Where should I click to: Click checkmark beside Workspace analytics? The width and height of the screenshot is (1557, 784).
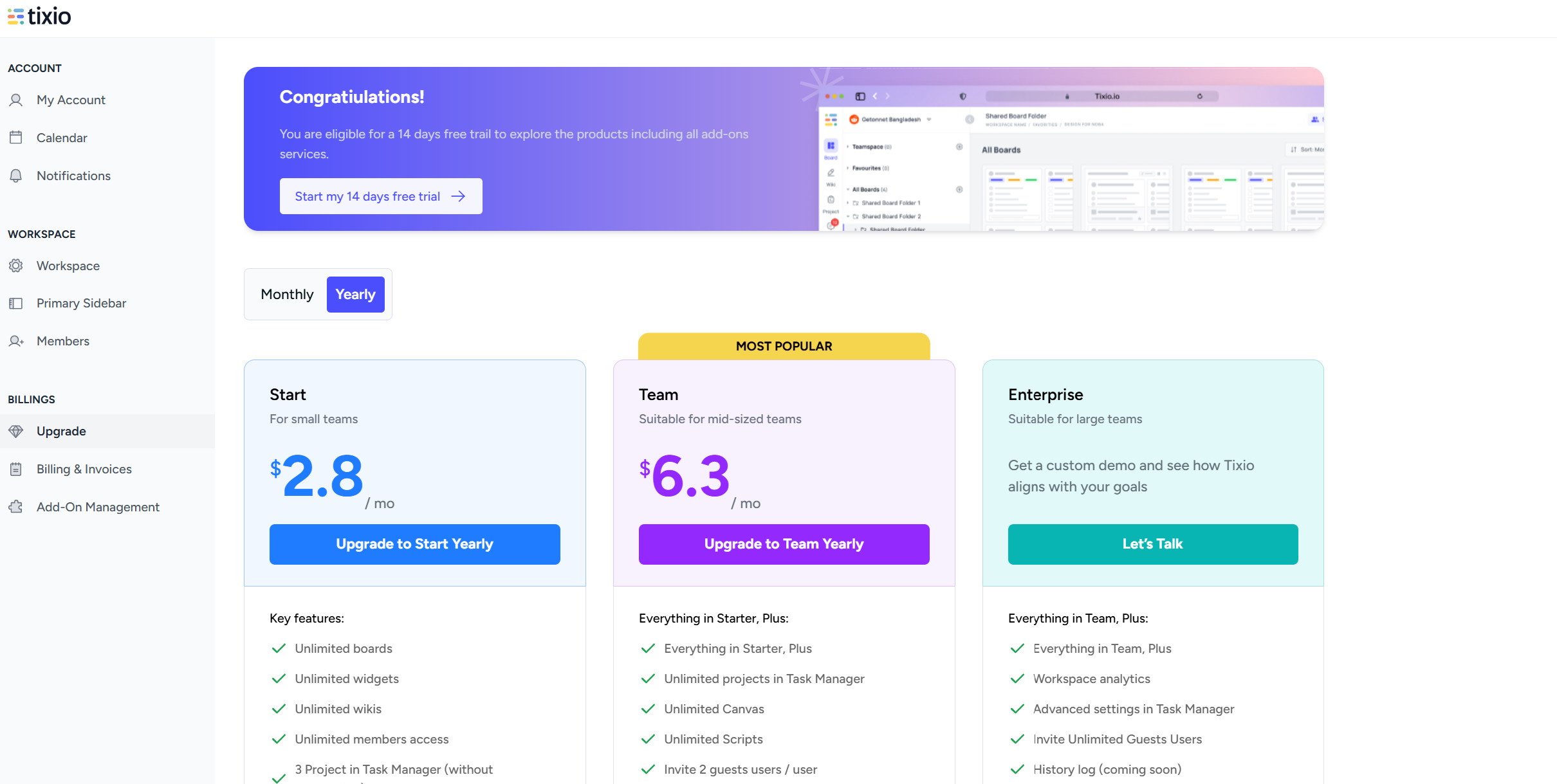[x=1017, y=679]
